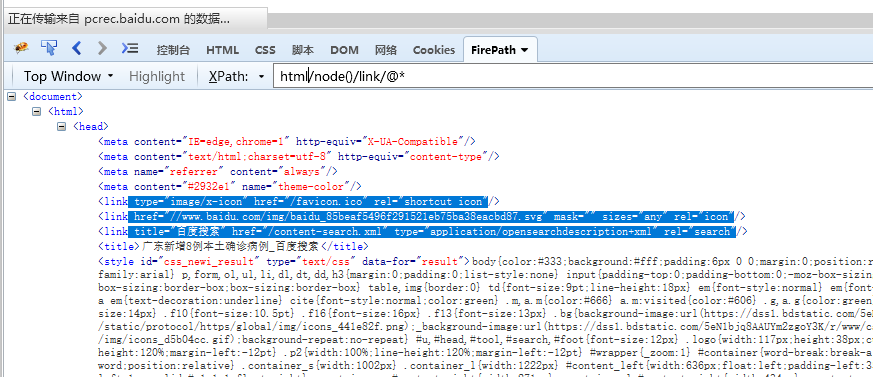Click the "always" attribute value
873x377 pixels.
[302, 172]
